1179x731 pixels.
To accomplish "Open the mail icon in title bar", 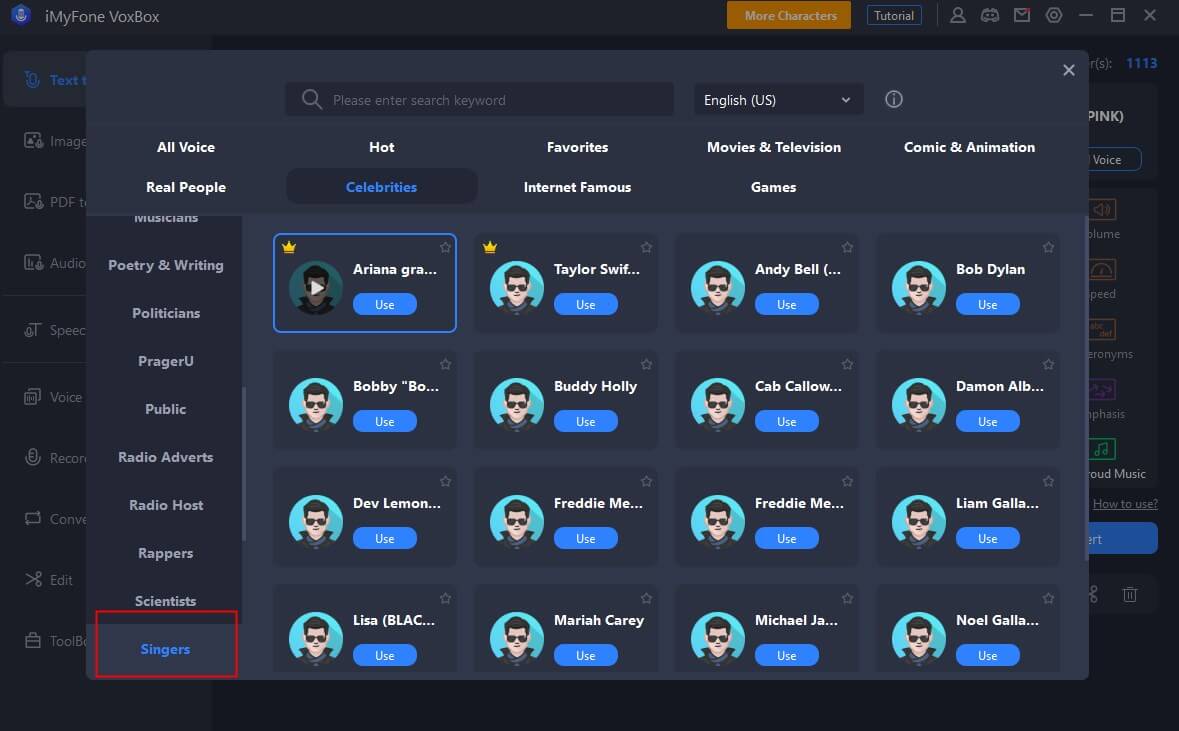I will point(1021,15).
